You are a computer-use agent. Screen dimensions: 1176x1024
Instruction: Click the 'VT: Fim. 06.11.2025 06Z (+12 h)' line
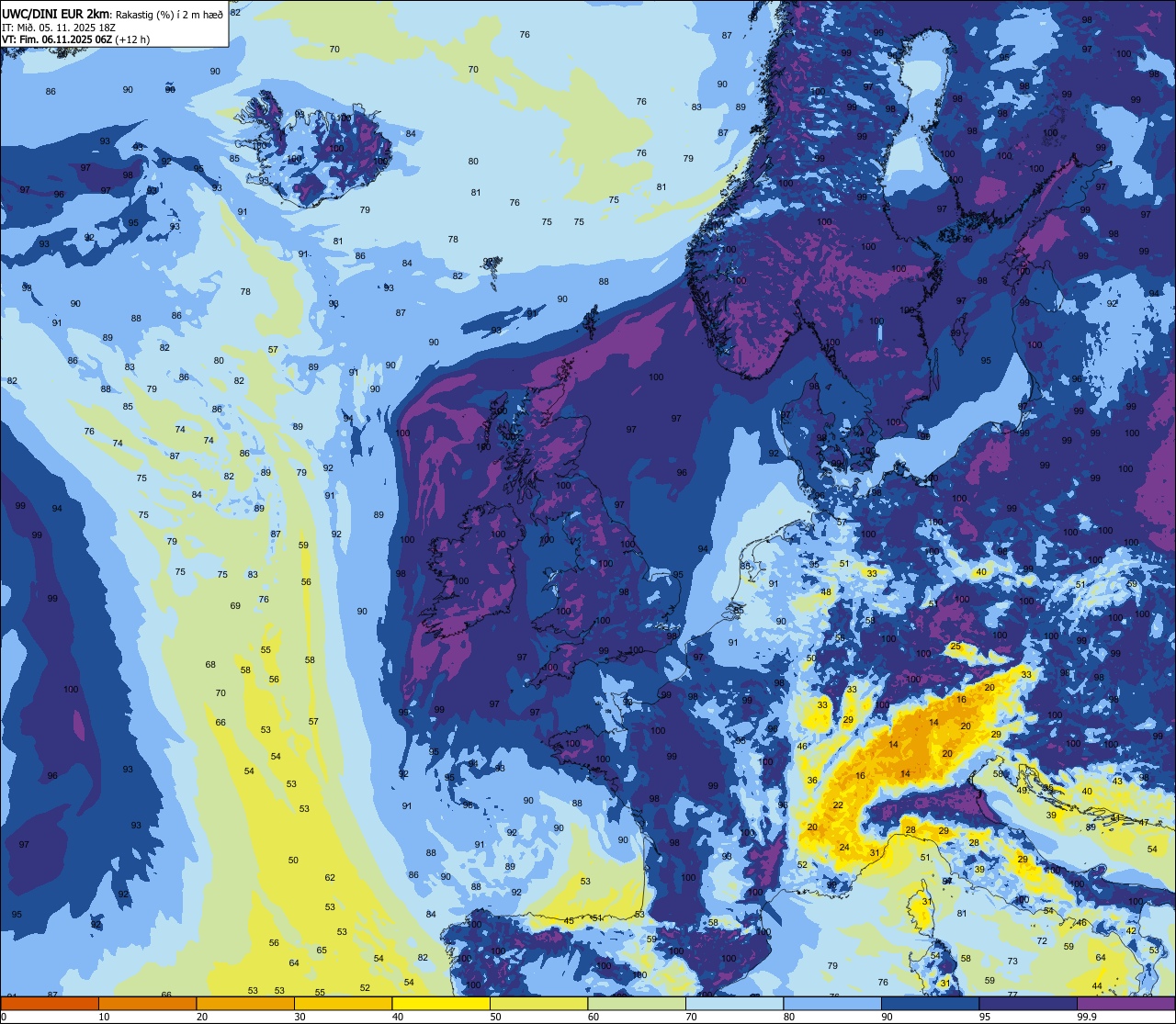(75, 39)
